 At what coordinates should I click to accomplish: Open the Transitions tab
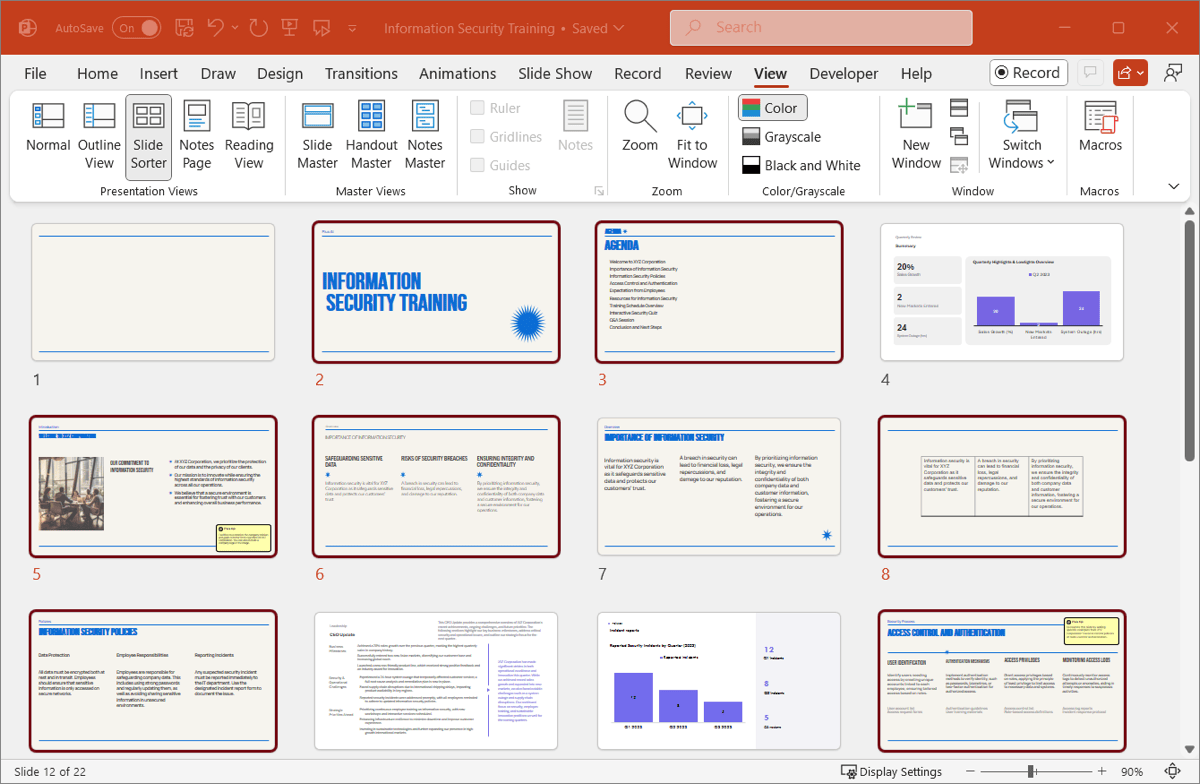tap(361, 73)
